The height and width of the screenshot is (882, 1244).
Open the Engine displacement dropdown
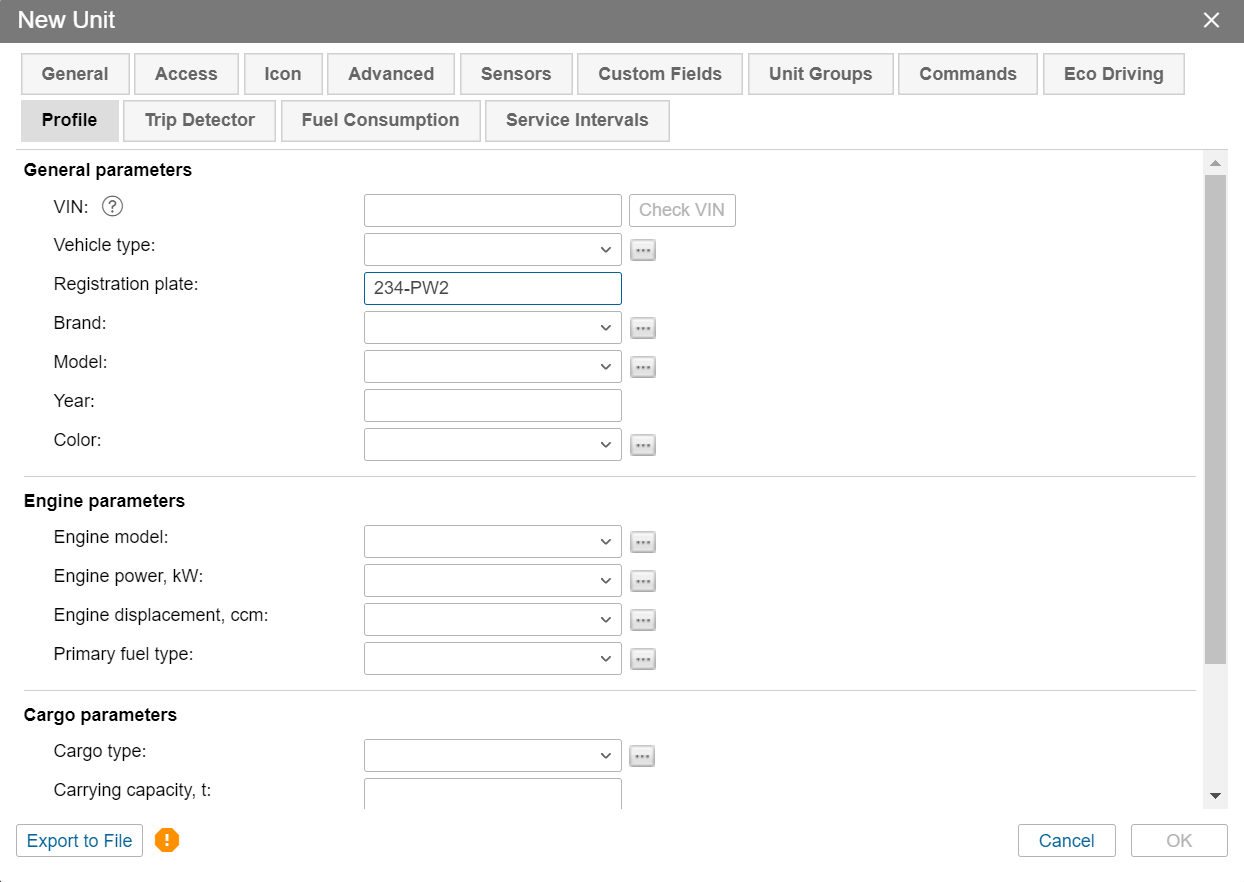click(493, 620)
